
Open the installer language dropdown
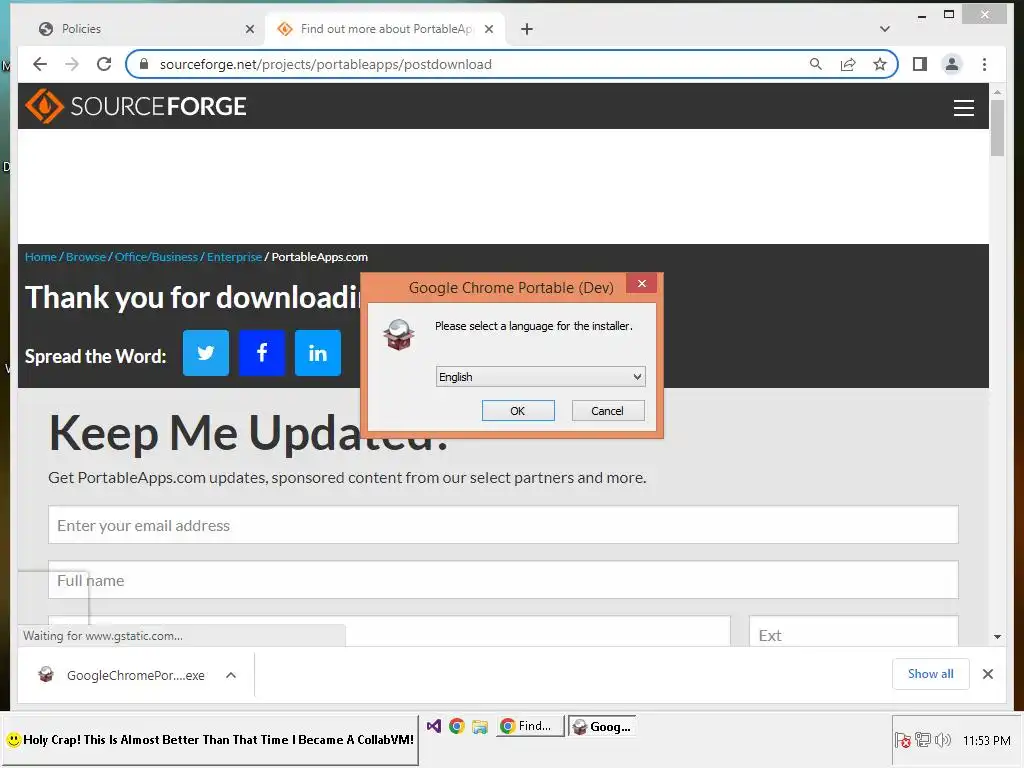click(x=540, y=377)
